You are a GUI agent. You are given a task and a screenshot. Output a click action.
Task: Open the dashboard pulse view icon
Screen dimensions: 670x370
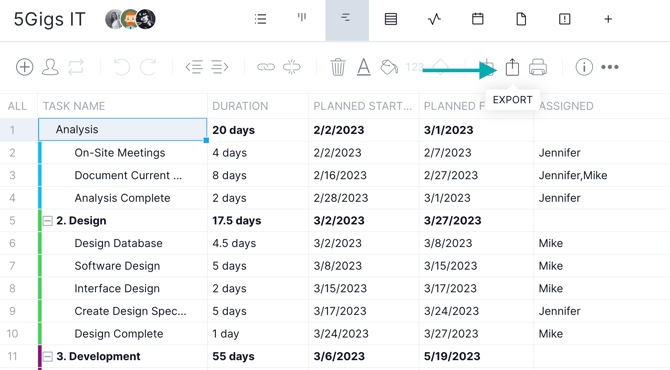coord(434,19)
